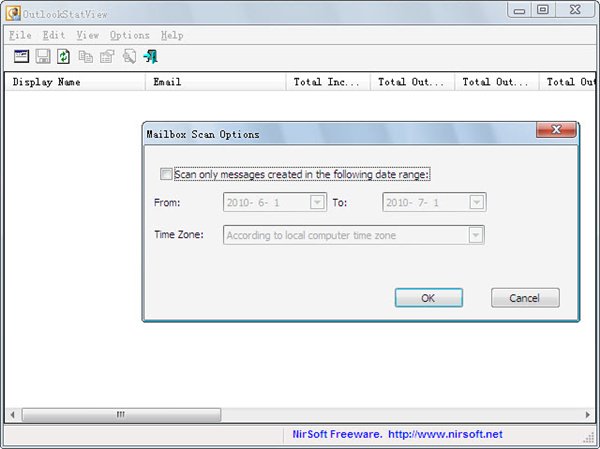Confirm scan options with OK
This screenshot has height=449, width=600.
coord(429,298)
